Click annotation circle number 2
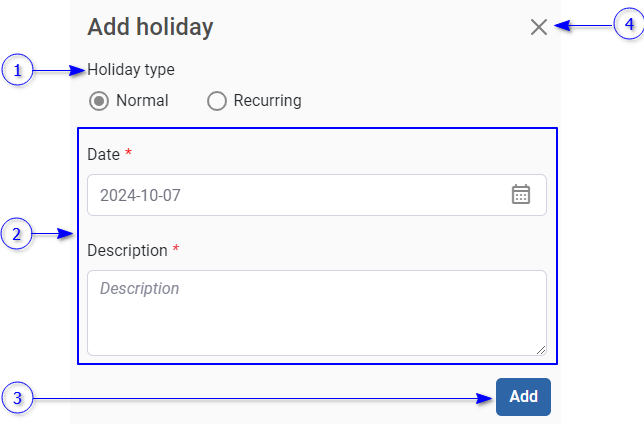Viewport: 644px width, 424px height. point(17,235)
